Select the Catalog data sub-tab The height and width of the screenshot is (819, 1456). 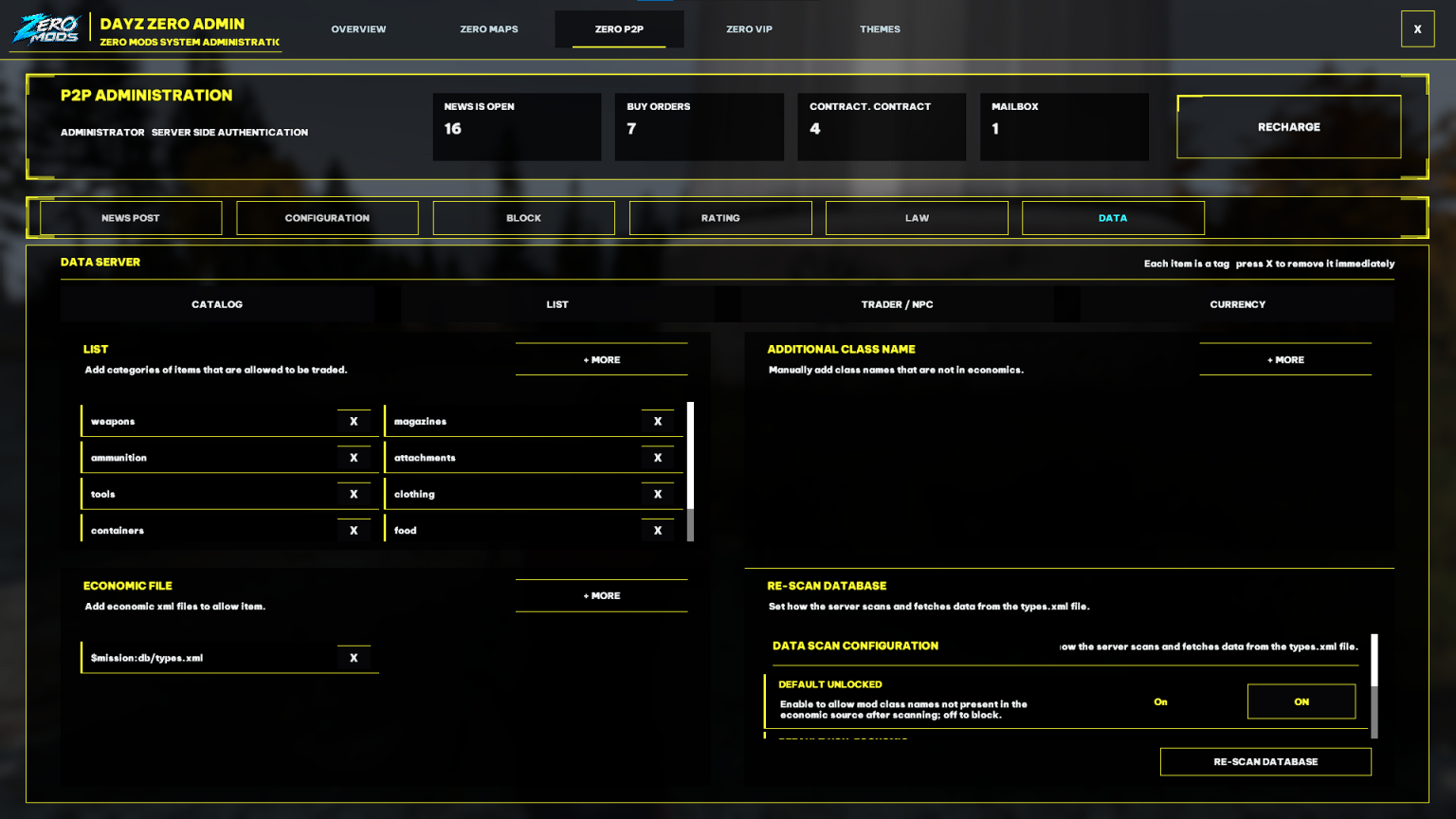tap(217, 304)
